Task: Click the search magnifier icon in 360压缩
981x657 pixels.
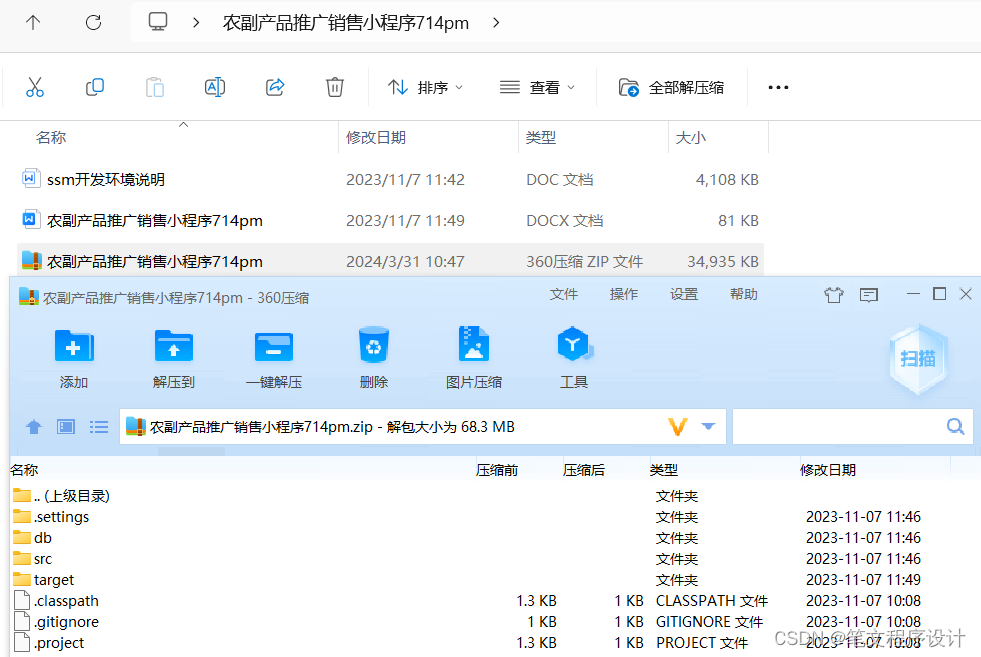Action: pos(955,427)
